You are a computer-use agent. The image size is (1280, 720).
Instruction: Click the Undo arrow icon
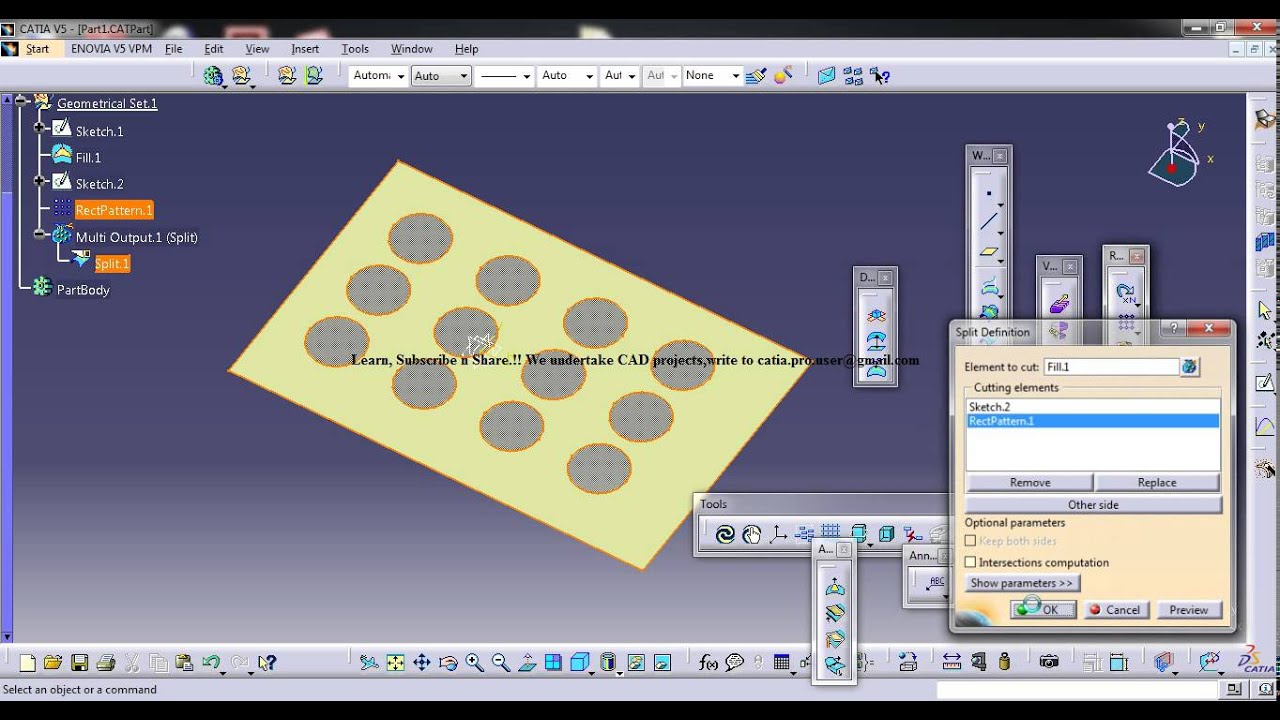click(x=211, y=662)
